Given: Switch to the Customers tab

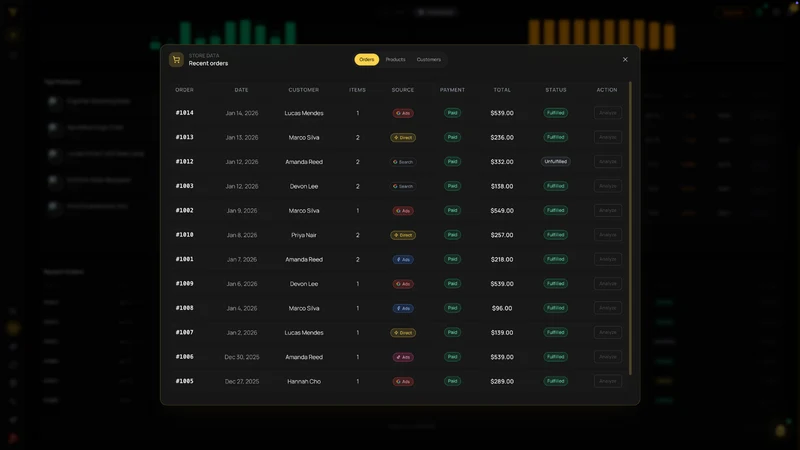Looking at the screenshot, I should coord(429,60).
